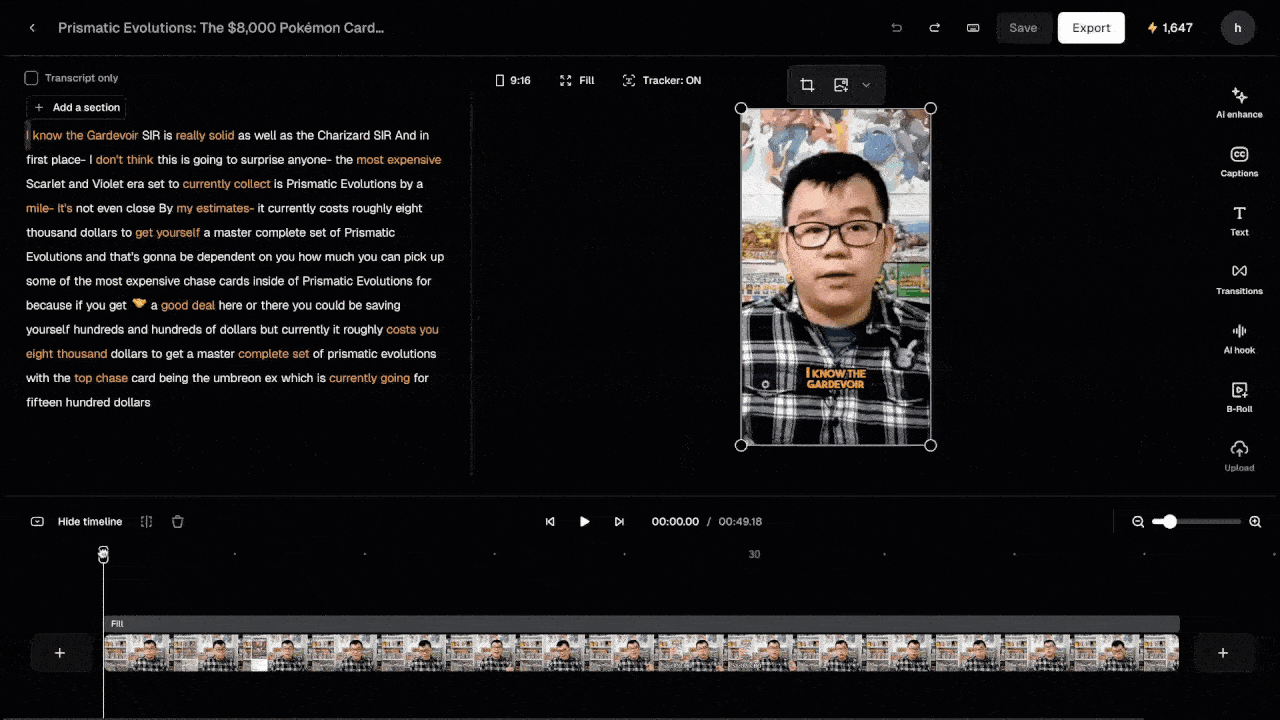
Task: Zoom in the timeline
Action: point(1255,522)
